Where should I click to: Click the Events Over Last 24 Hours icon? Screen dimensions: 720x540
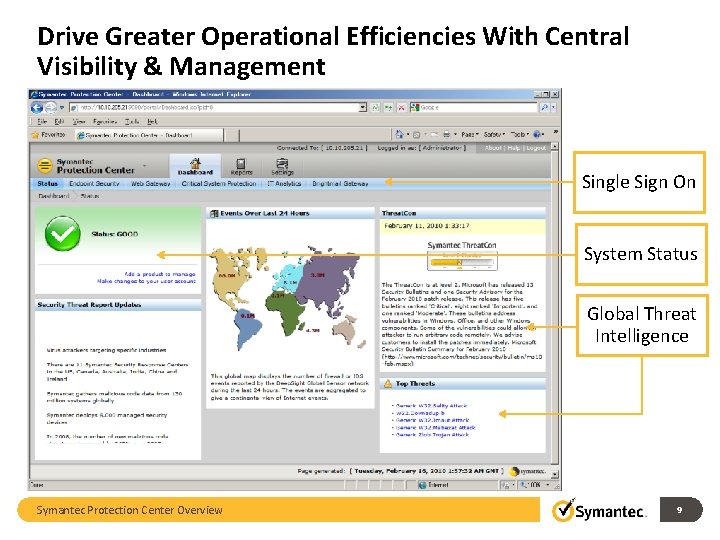tap(214, 214)
